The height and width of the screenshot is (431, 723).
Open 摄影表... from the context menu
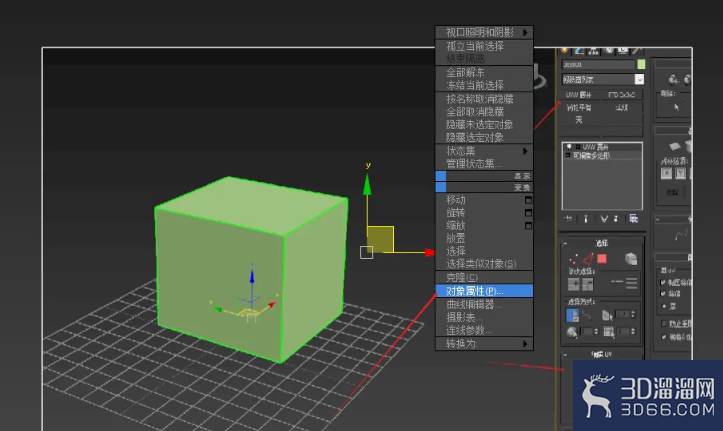point(484,317)
